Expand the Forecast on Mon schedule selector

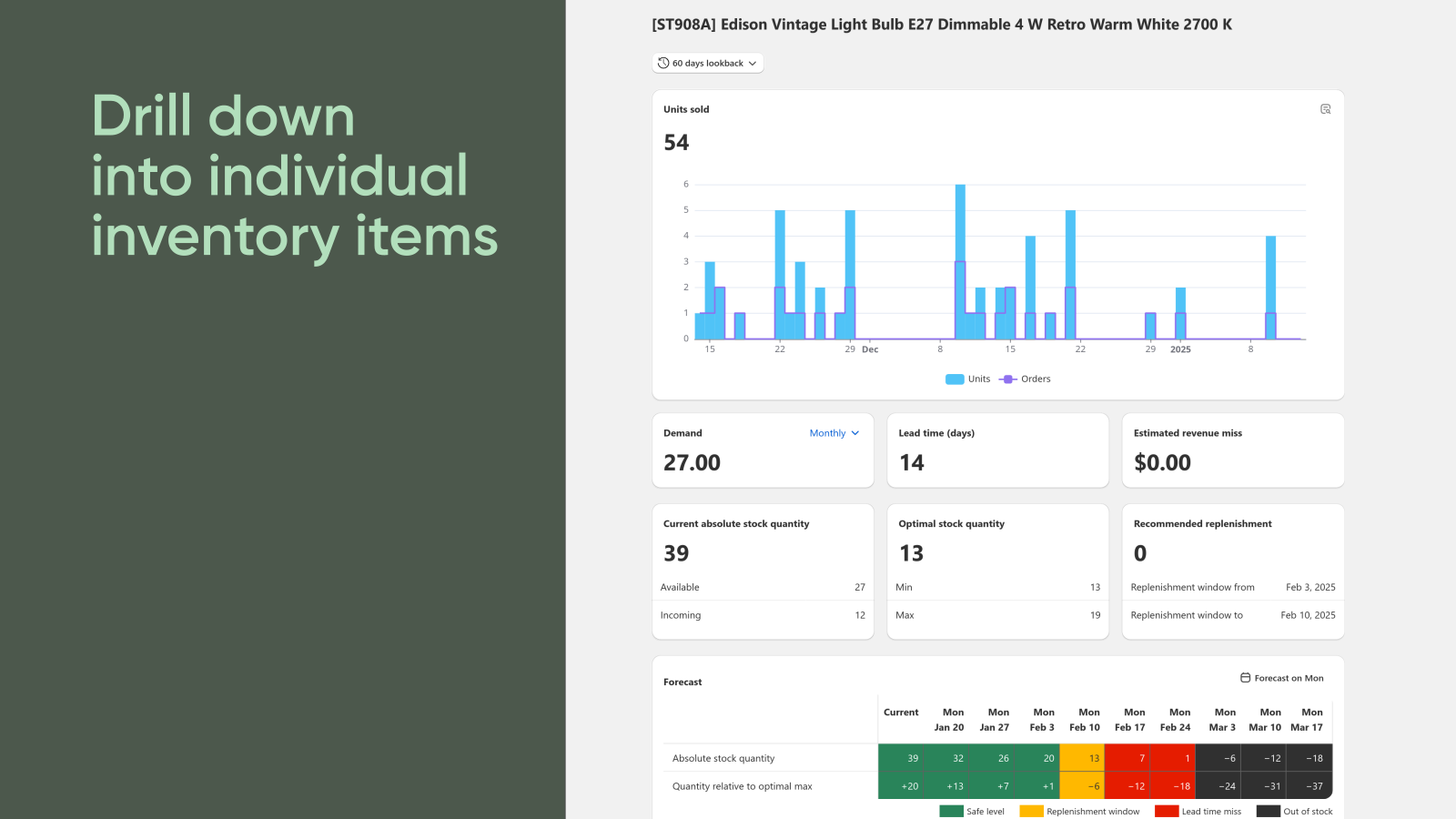pyautogui.click(x=1281, y=678)
